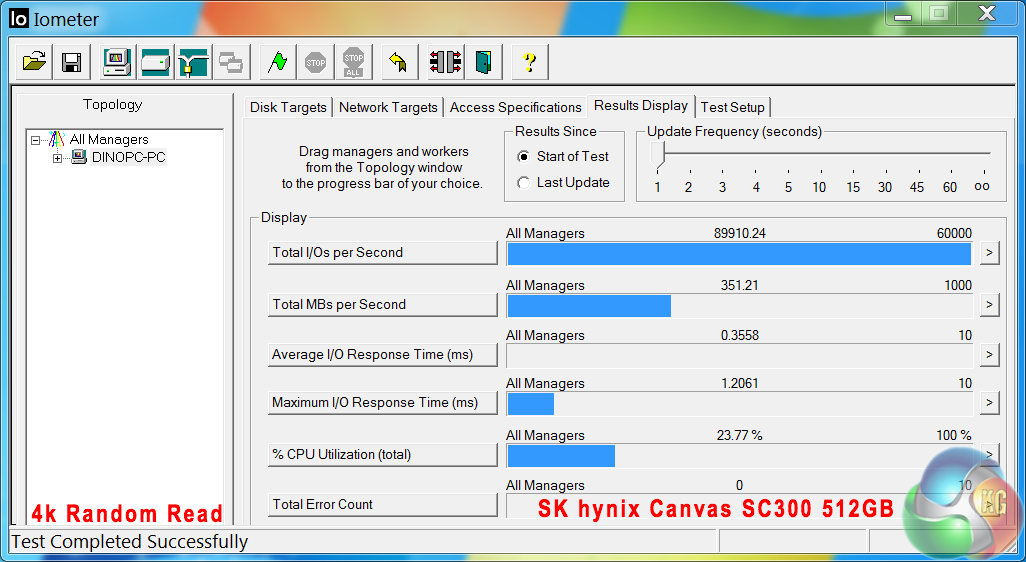The height and width of the screenshot is (562, 1026).
Task: Click the 0.3558 average response value
Action: [739, 336]
